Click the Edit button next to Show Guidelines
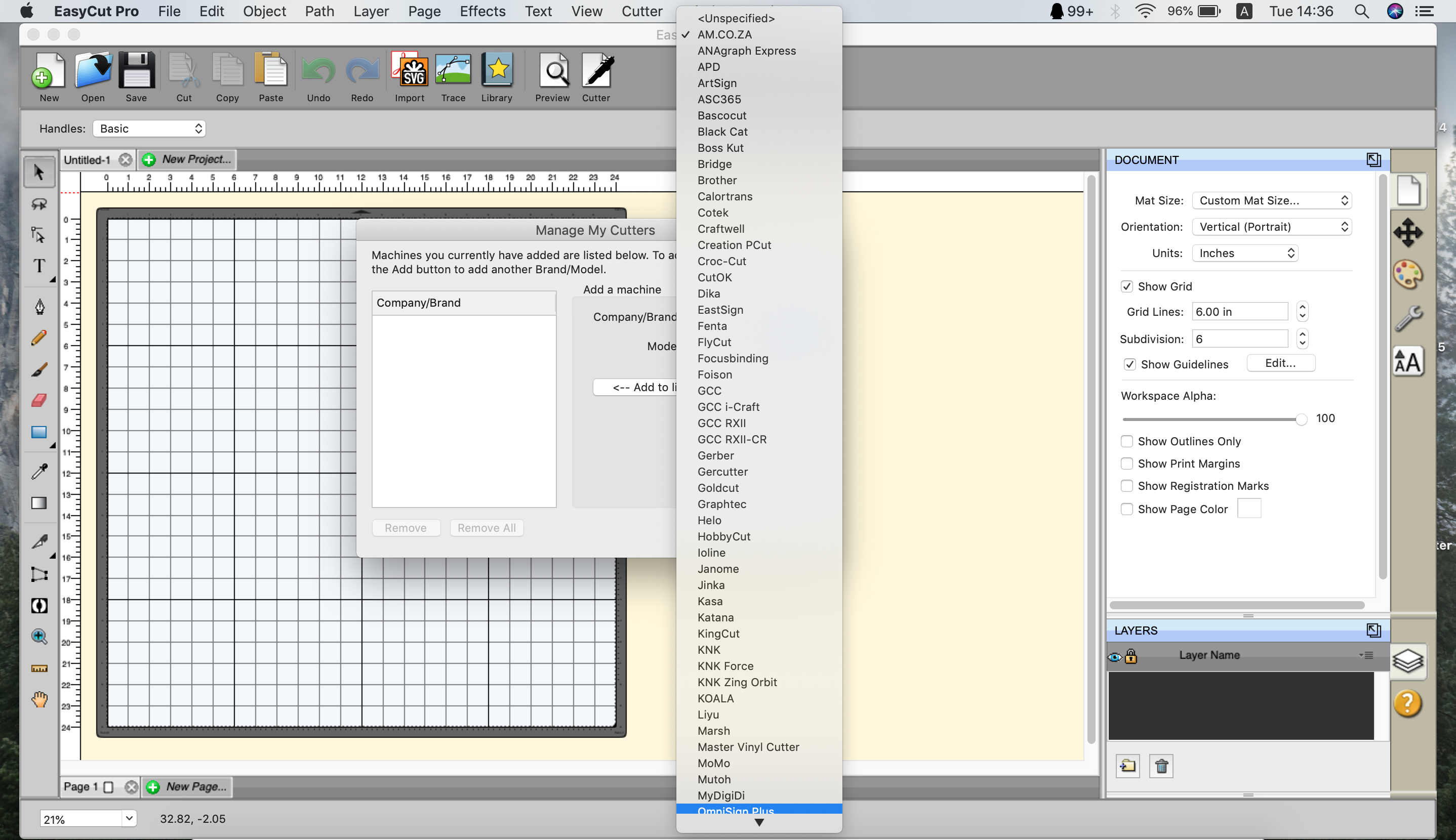The width and height of the screenshot is (1456, 840). click(1280, 363)
